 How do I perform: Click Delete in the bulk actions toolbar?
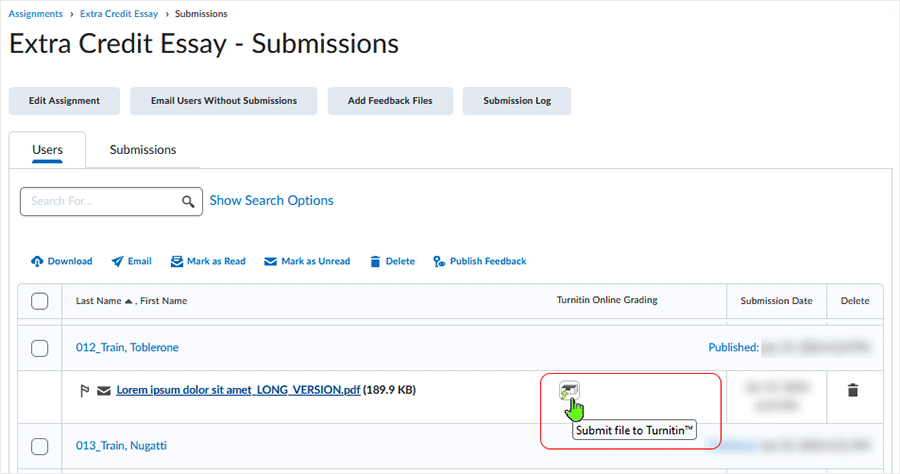[393, 261]
